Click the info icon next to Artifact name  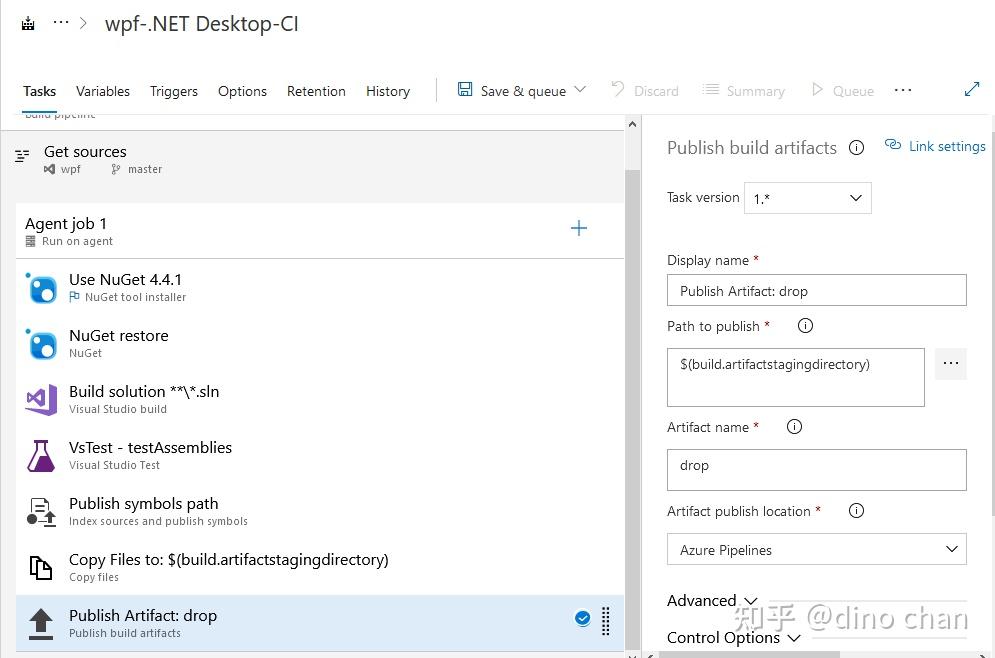click(794, 426)
